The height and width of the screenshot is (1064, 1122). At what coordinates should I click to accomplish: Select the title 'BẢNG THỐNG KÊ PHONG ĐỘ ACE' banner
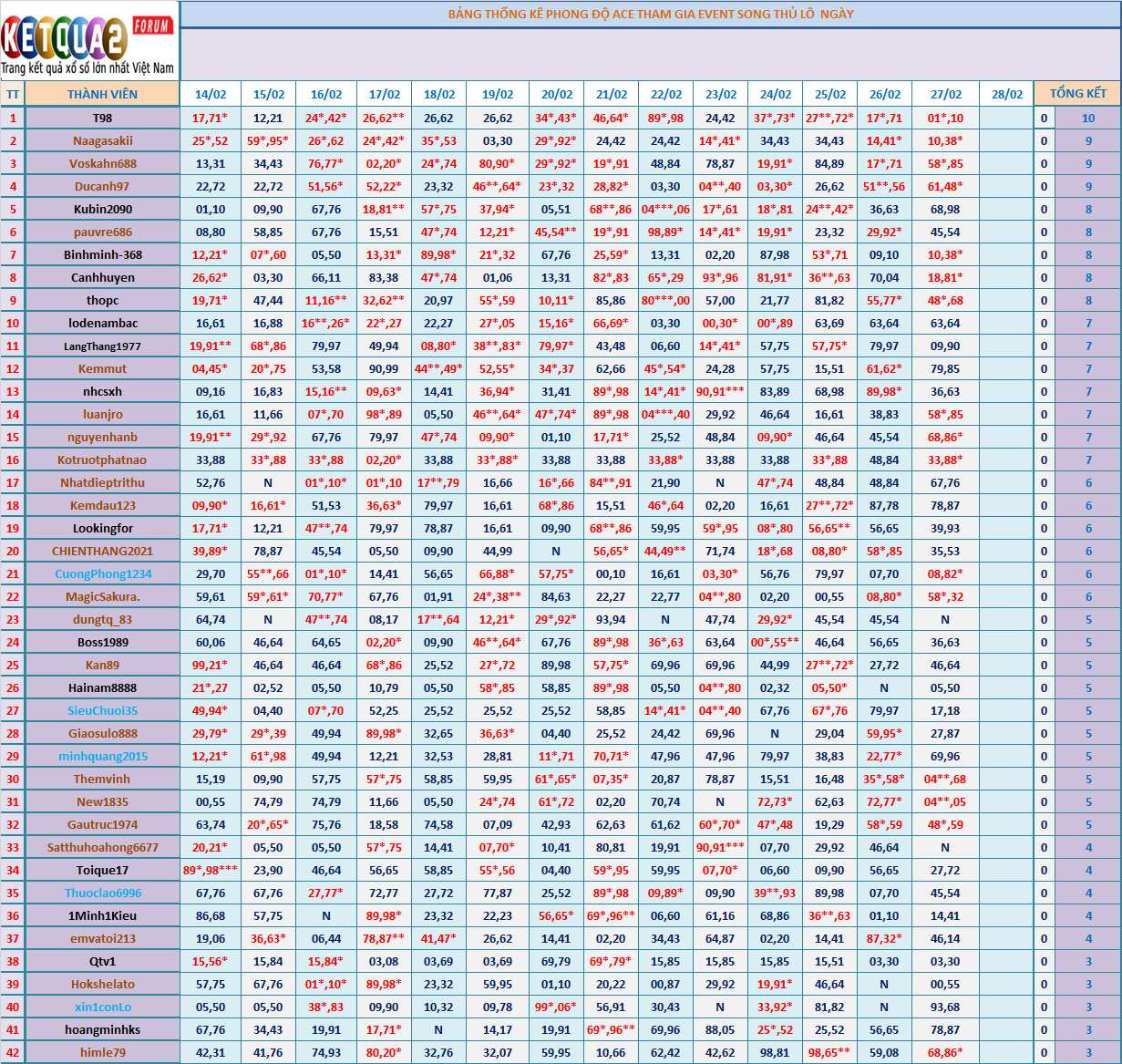651,15
